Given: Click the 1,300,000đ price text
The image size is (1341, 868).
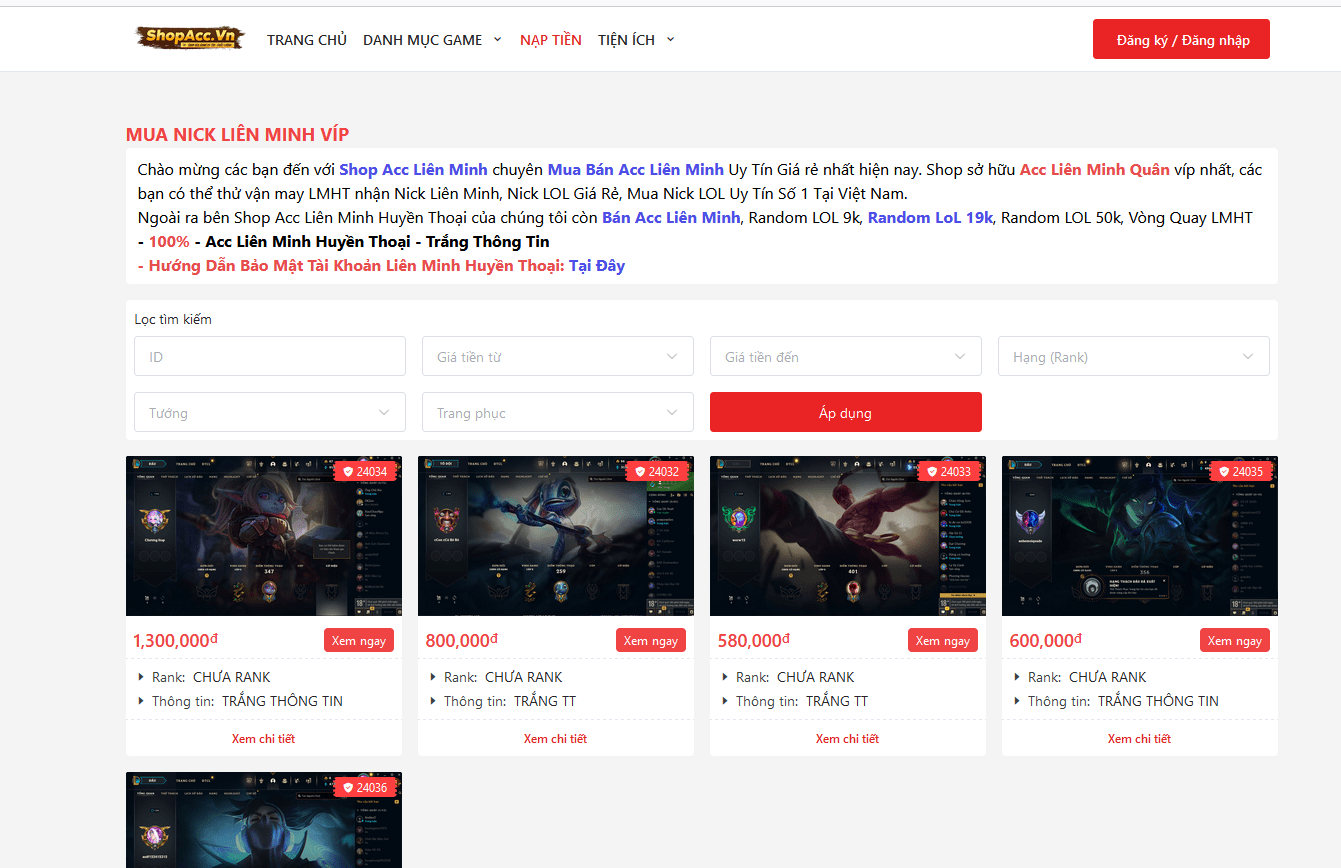Looking at the screenshot, I should tap(176, 641).
